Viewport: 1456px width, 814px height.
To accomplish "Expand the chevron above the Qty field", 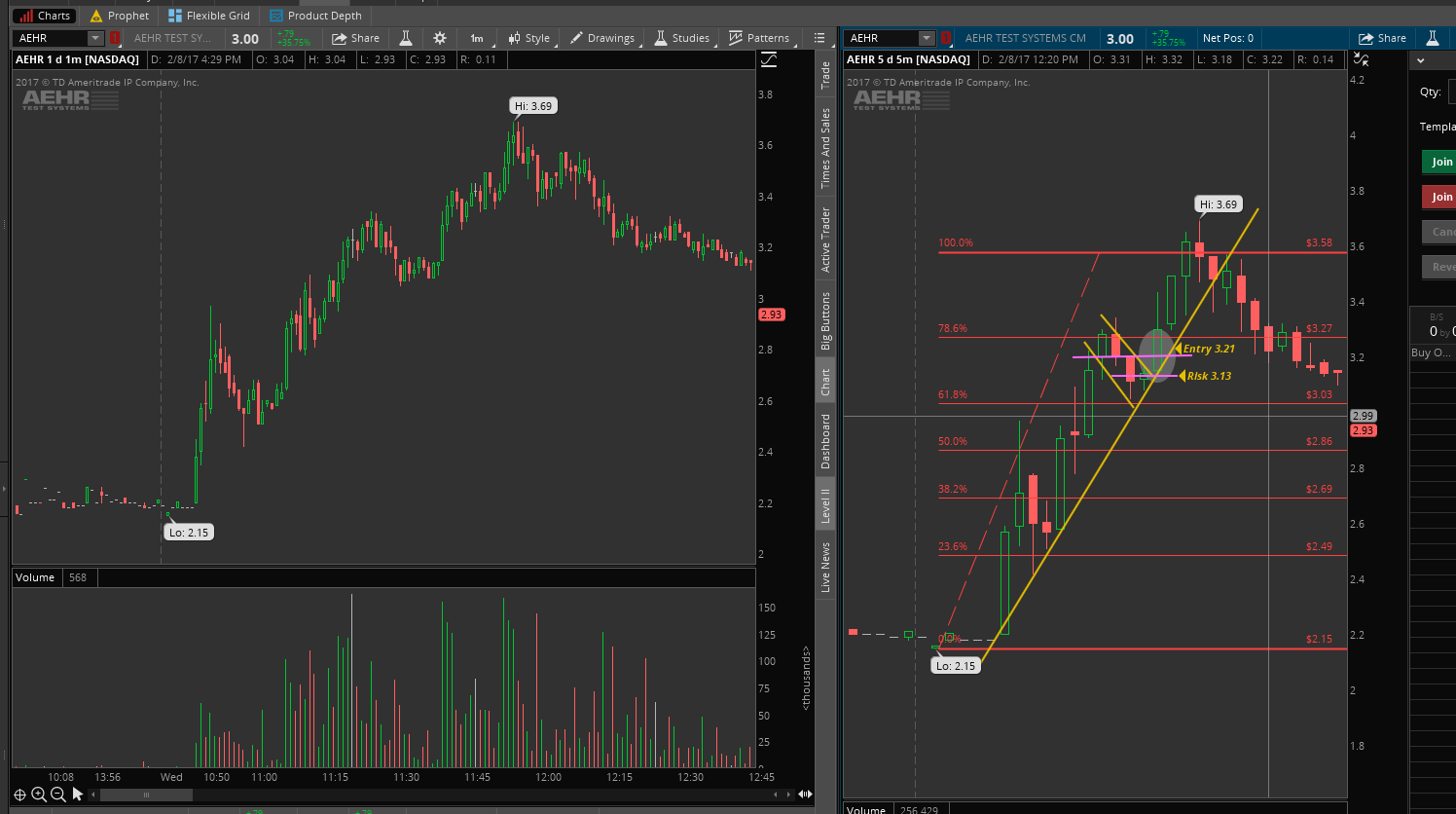I will (1421, 60).
